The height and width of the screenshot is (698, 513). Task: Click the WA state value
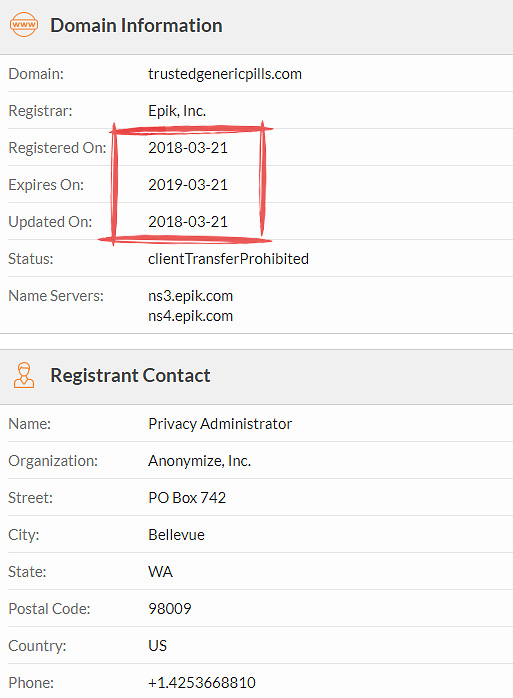point(160,572)
